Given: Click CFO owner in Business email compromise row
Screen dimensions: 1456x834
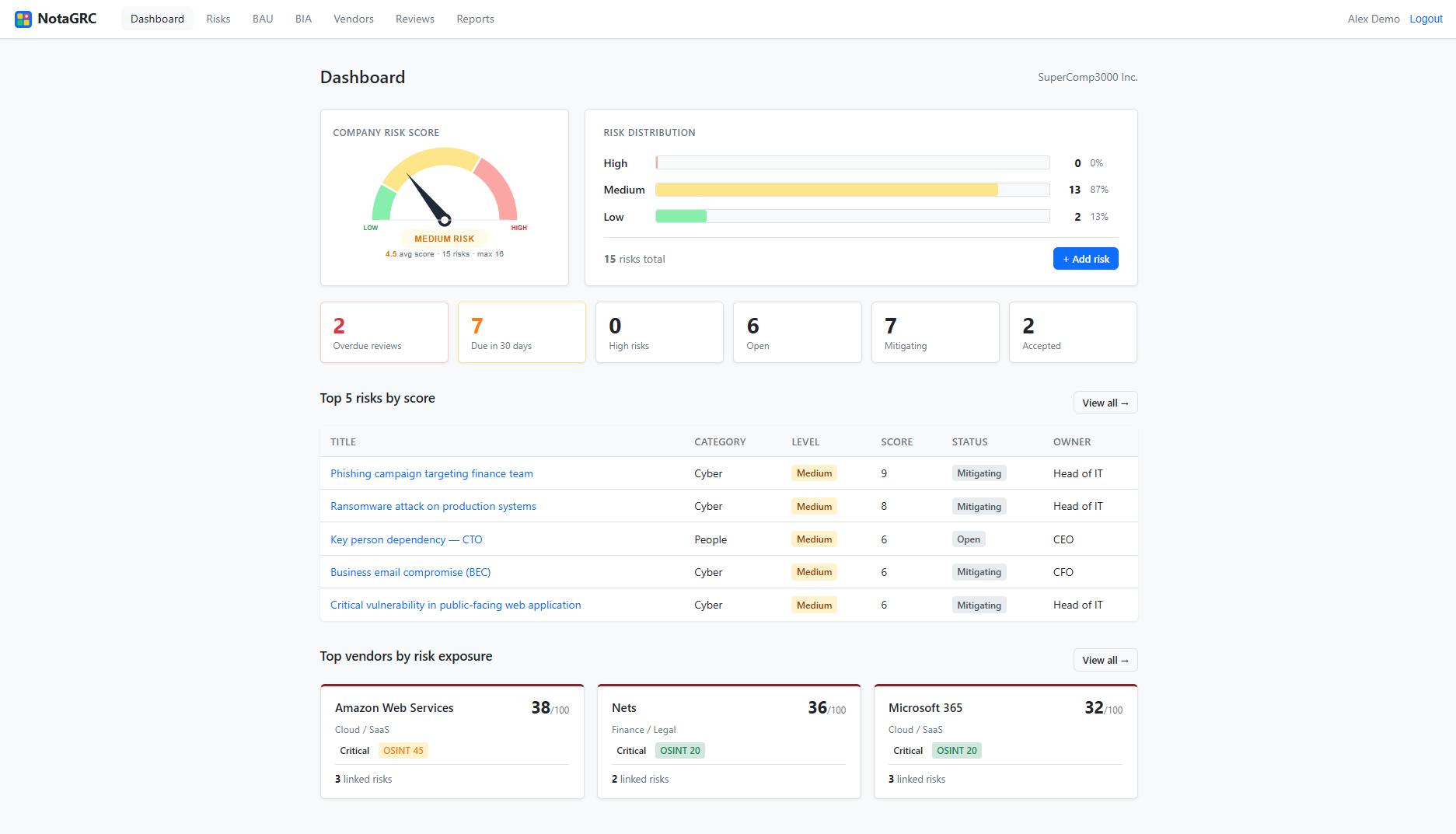Looking at the screenshot, I should click(1063, 572).
